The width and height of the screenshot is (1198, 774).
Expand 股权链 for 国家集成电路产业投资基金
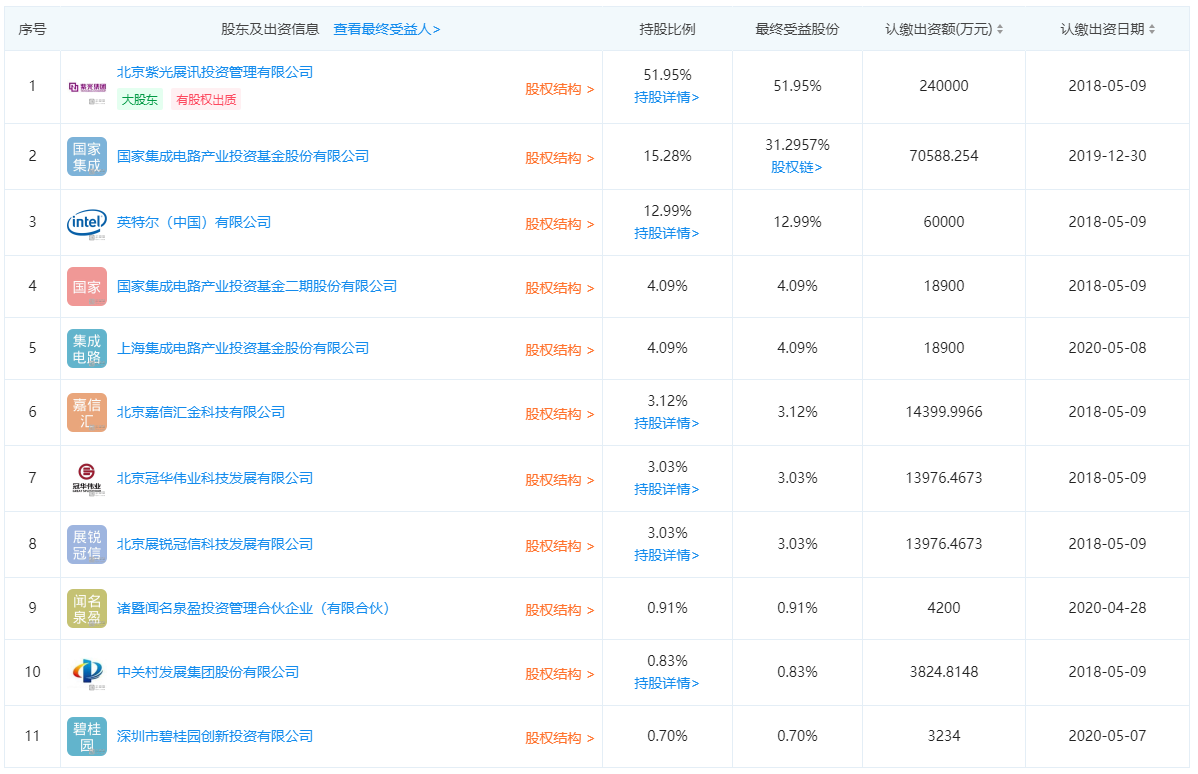796,167
